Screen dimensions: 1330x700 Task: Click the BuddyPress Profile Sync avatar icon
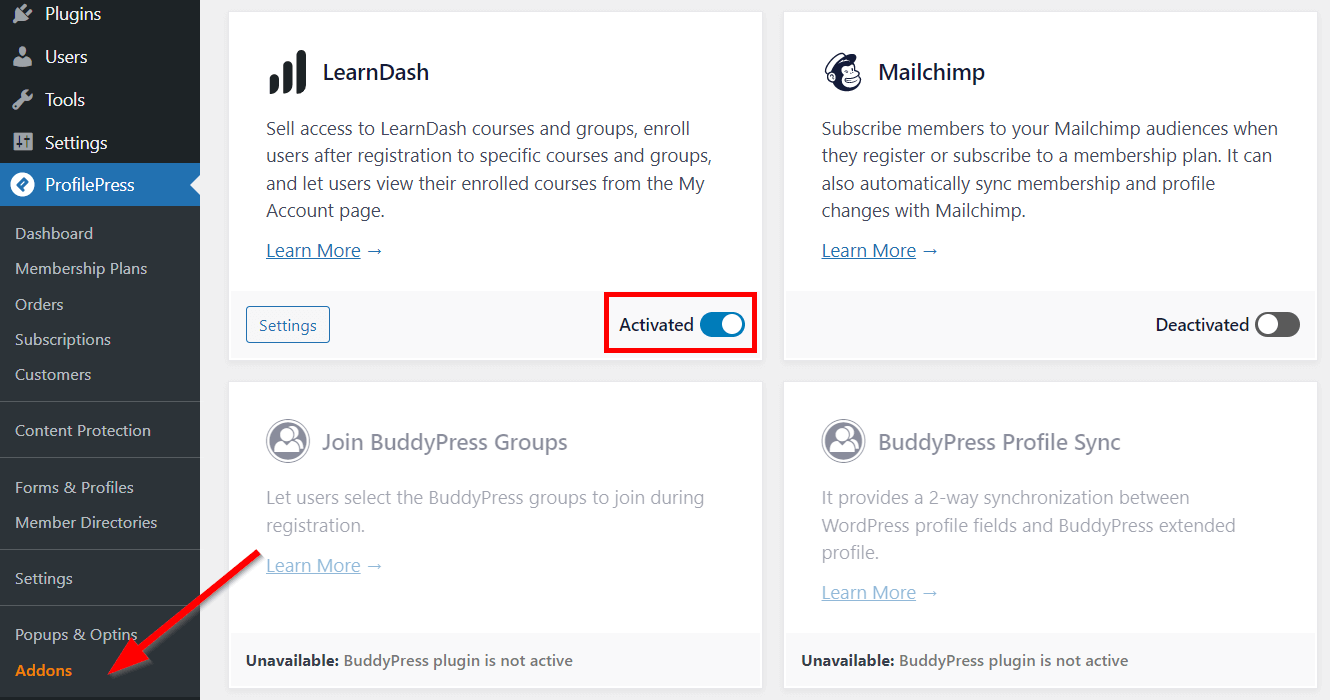tap(843, 441)
